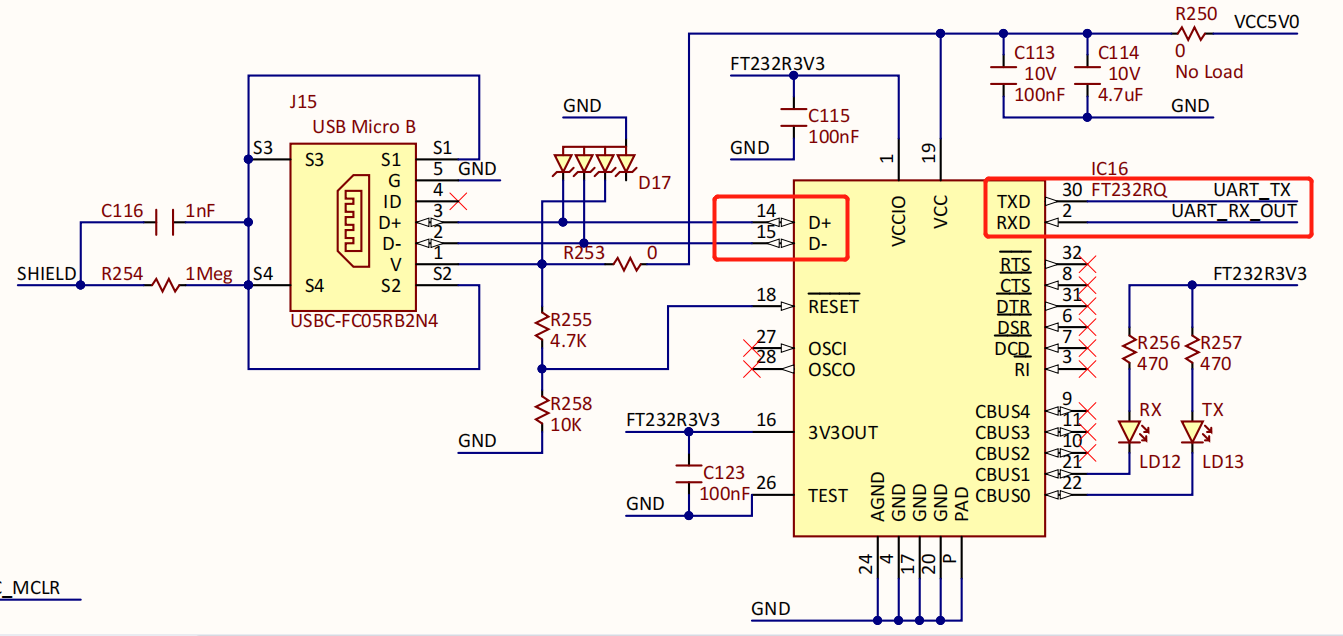The width and height of the screenshot is (1343, 636).
Task: Click the RXD pin name on IC16
Action: 1014,222
